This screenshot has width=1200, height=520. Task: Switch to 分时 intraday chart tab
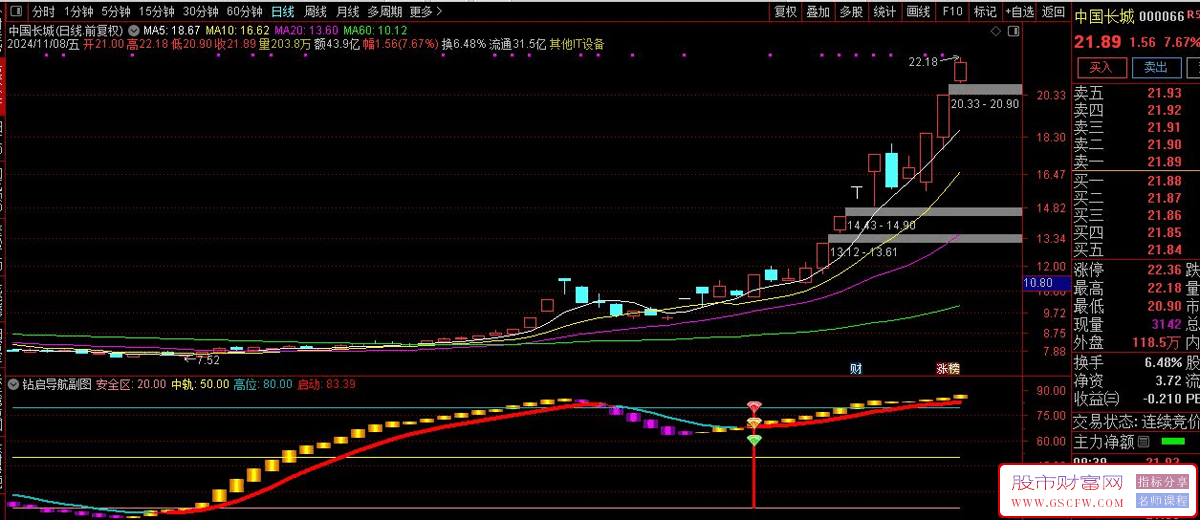[x=43, y=12]
